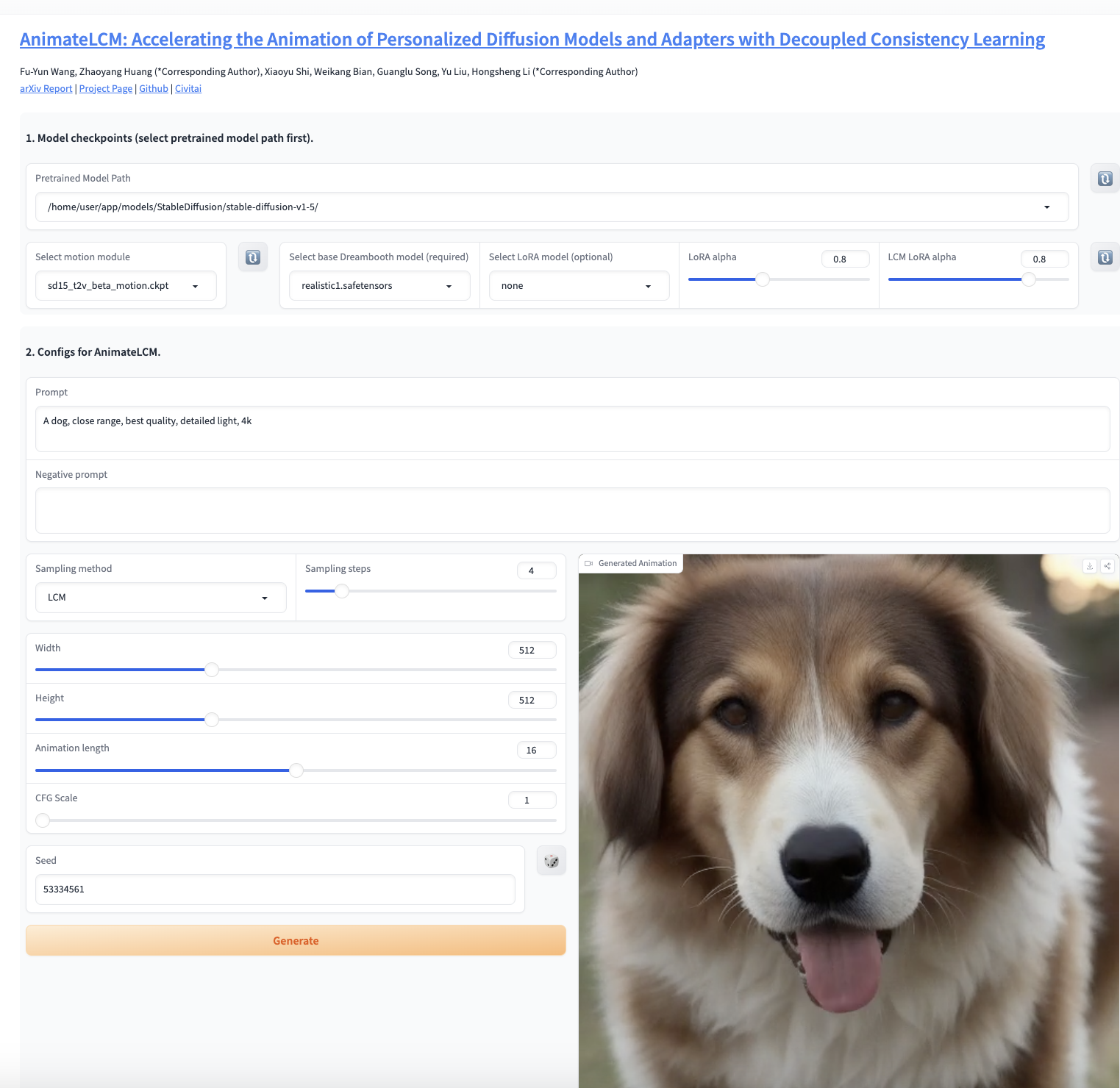Refresh the motion module list
The width and height of the screenshot is (1120, 1088).
point(253,257)
